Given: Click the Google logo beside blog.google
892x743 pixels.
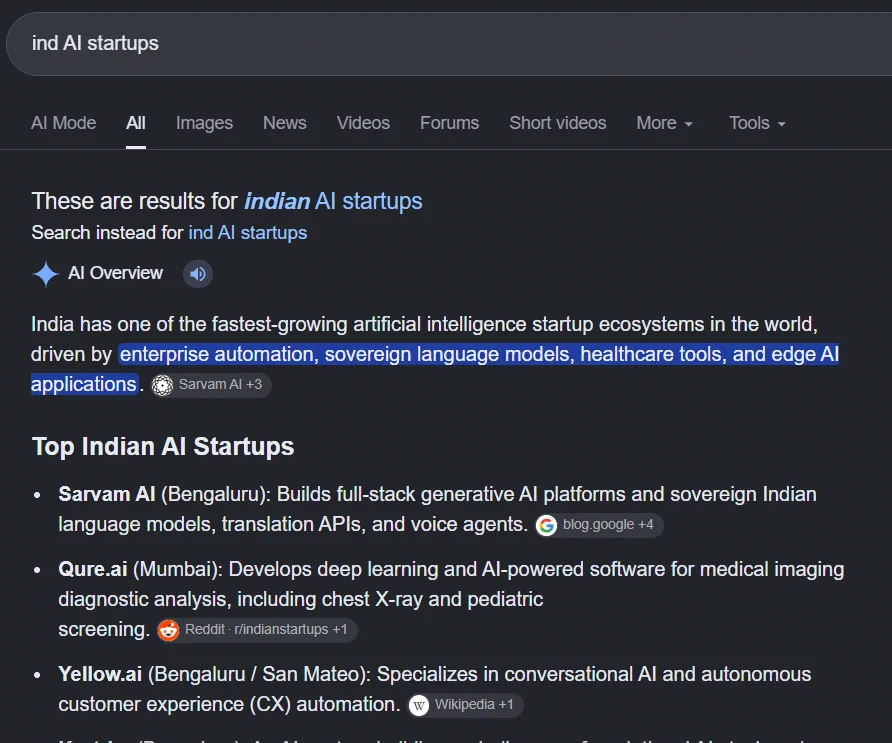Looking at the screenshot, I should coord(546,525).
